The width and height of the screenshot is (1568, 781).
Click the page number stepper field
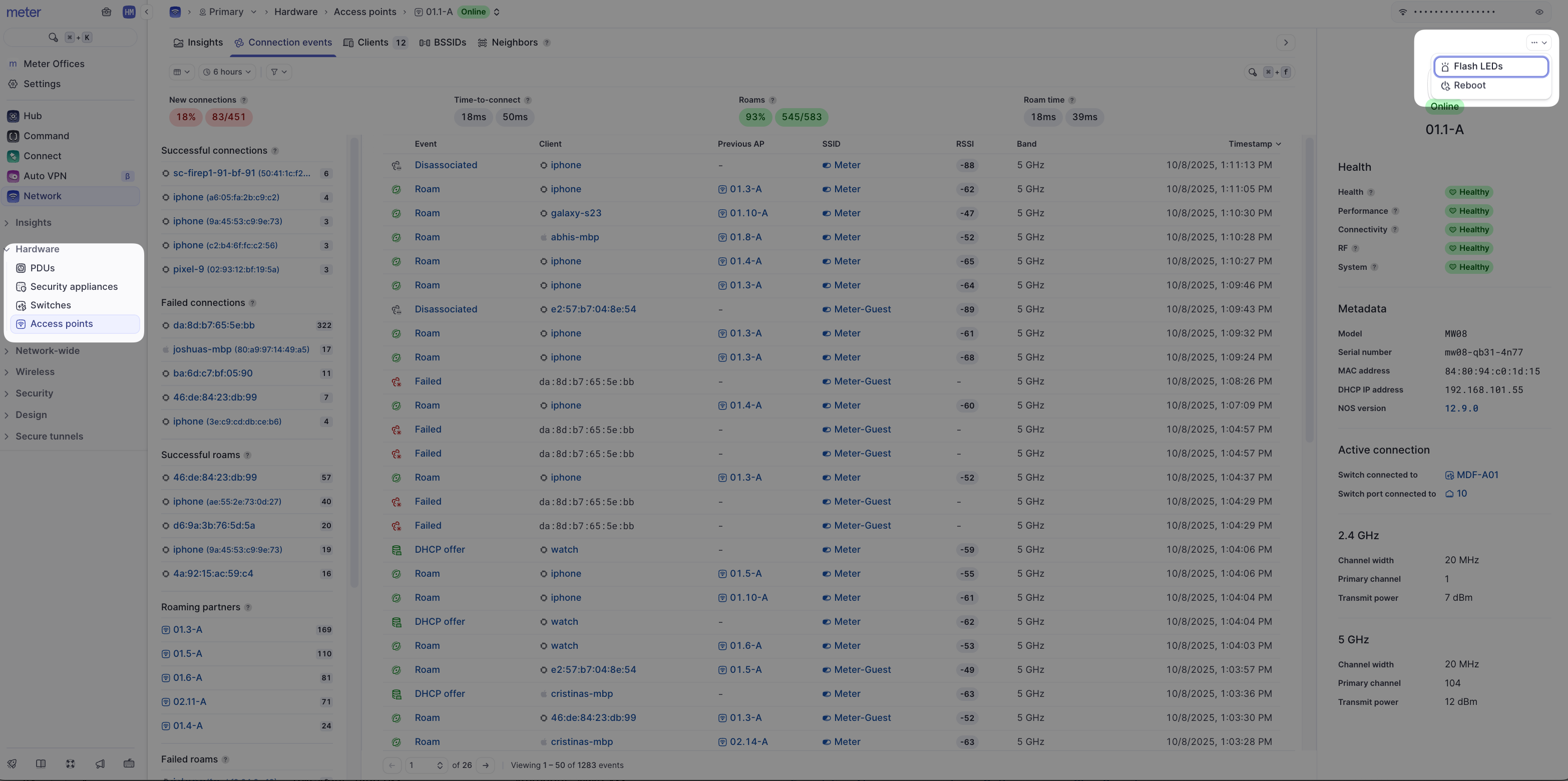click(425, 765)
